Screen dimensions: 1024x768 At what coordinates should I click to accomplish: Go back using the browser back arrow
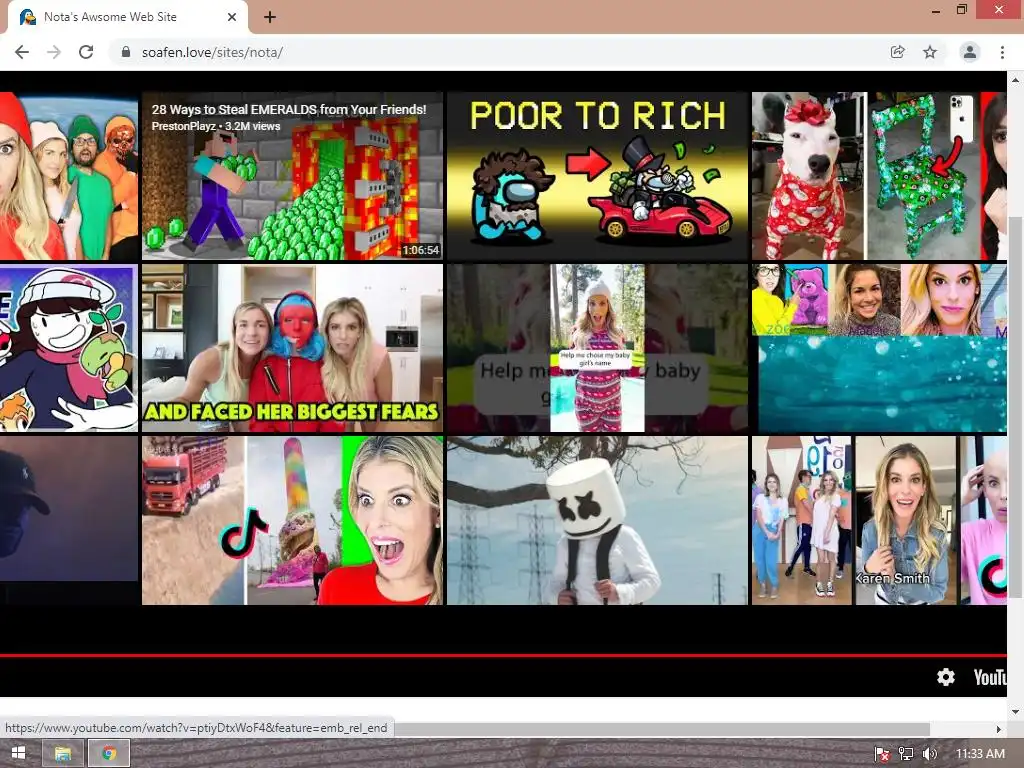(x=22, y=52)
